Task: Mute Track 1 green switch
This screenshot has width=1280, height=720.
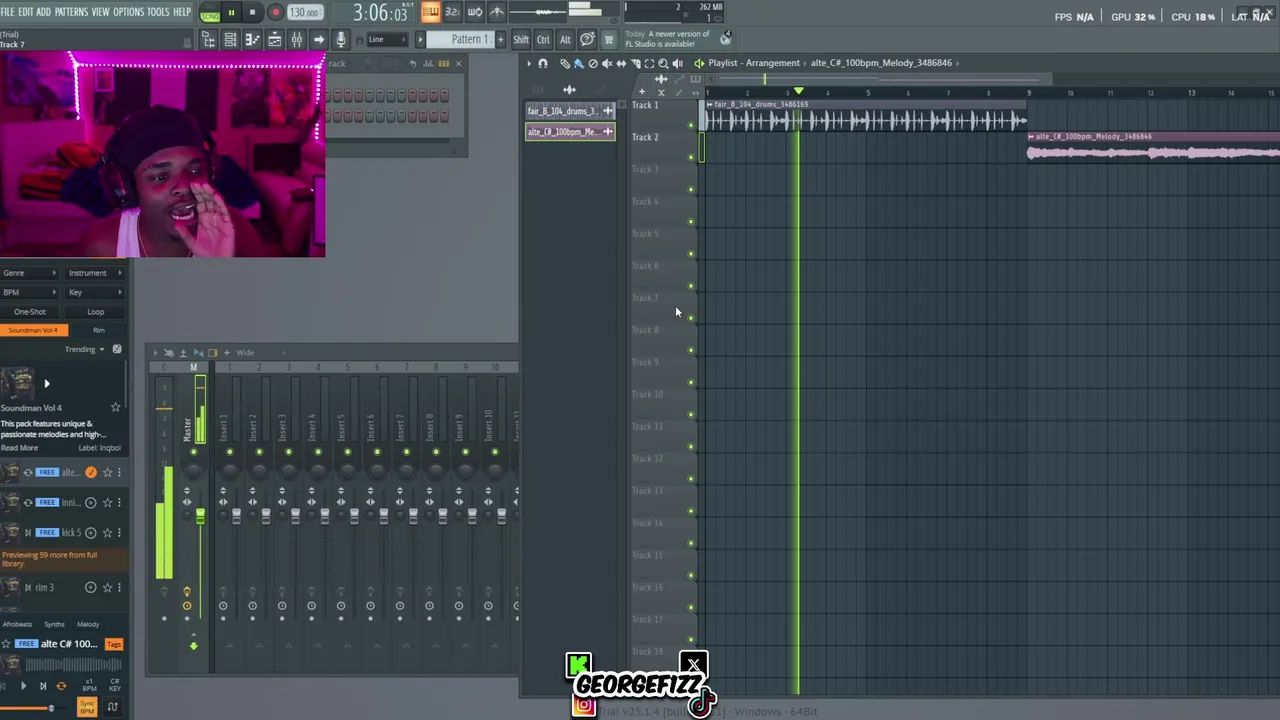Action: [x=690, y=125]
